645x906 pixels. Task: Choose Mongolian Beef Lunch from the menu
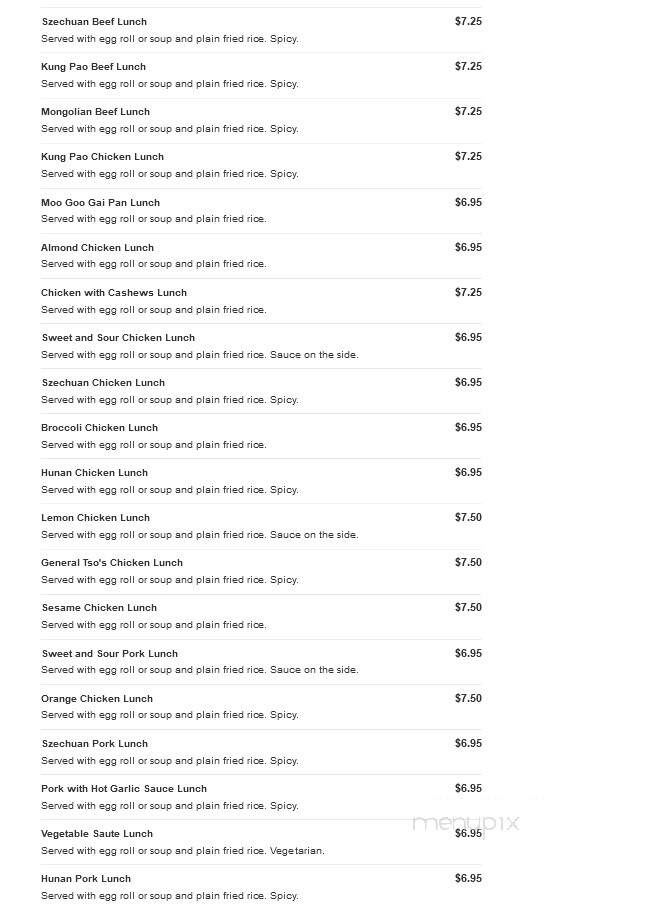click(x=95, y=112)
